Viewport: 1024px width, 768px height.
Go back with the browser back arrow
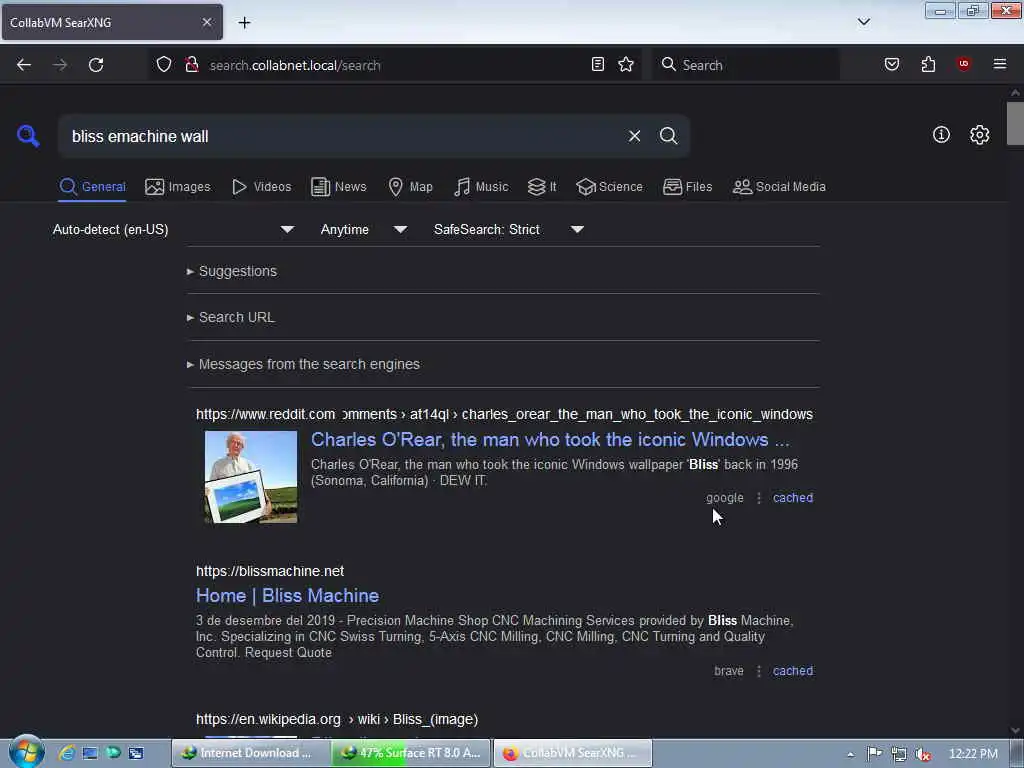pyautogui.click(x=24, y=65)
